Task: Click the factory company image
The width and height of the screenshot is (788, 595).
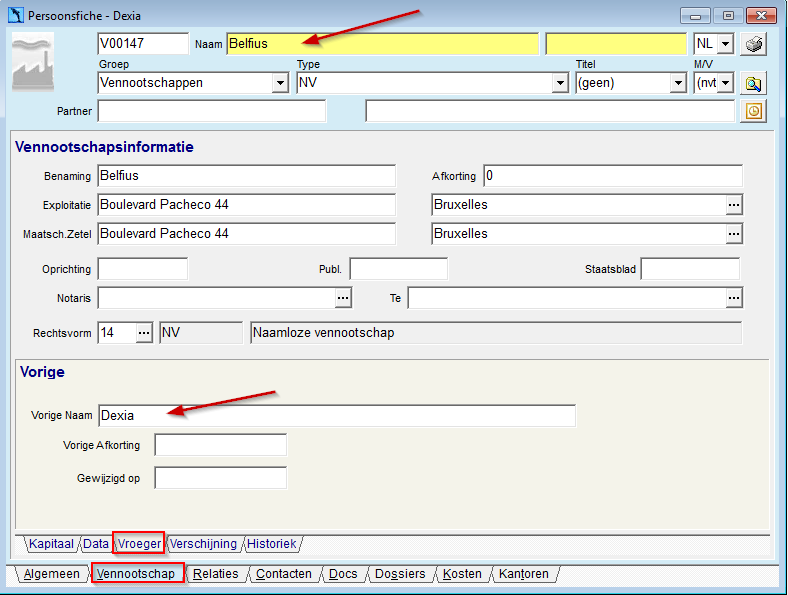Action: [x=33, y=62]
